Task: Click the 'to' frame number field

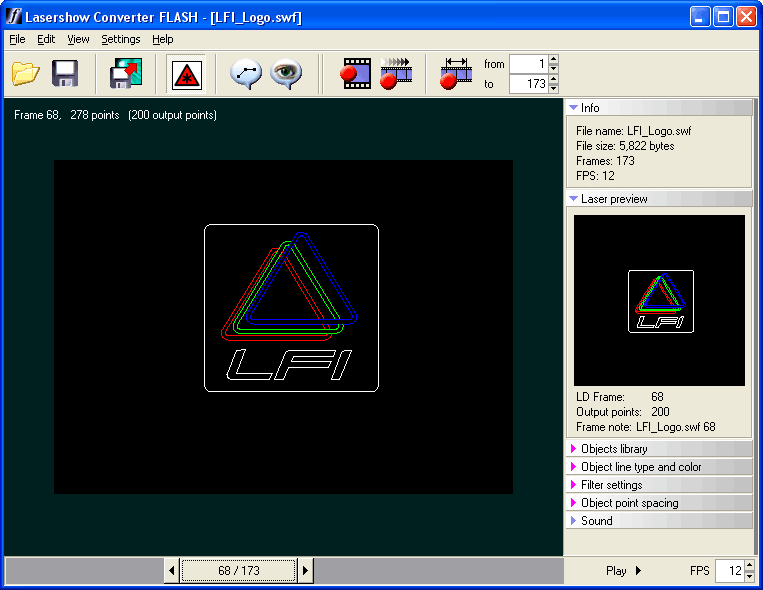Action: tap(529, 84)
